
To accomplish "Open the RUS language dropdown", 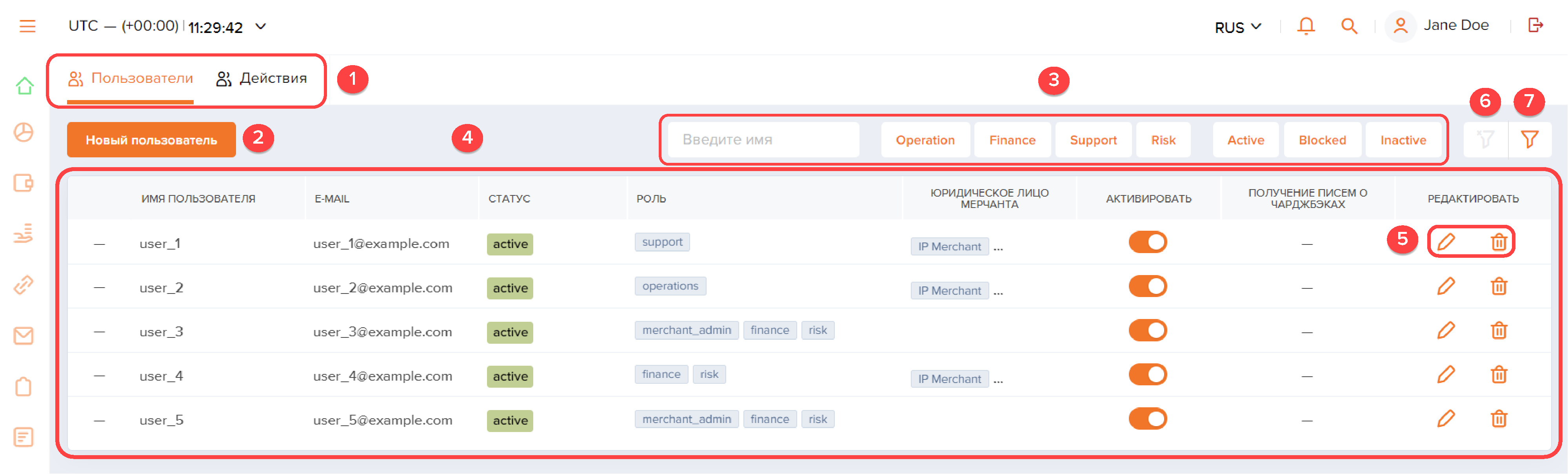I will click(x=1237, y=27).
